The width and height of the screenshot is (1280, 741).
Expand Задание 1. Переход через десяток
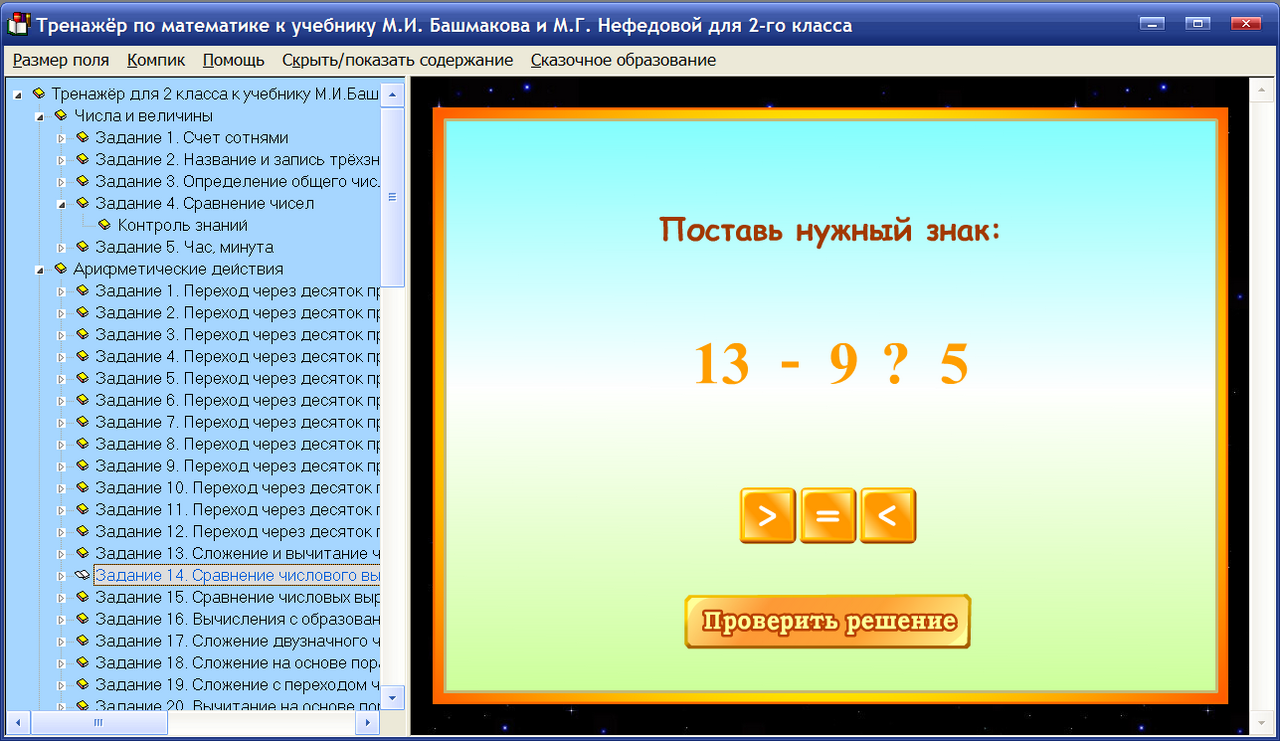click(x=60, y=291)
